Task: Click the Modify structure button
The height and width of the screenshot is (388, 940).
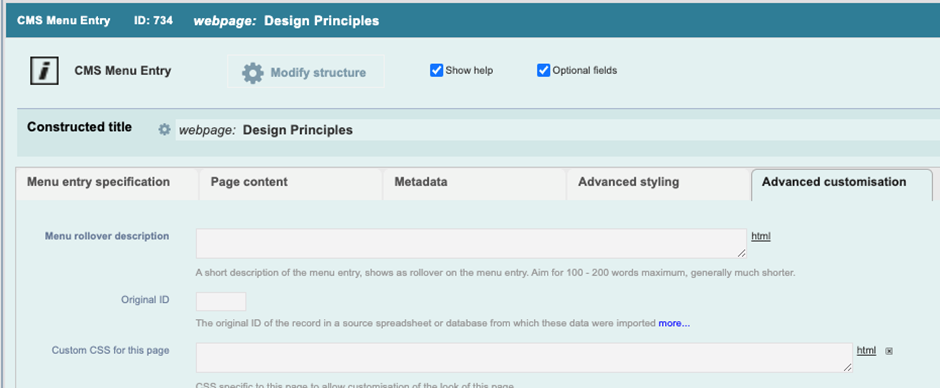Action: 306,72
